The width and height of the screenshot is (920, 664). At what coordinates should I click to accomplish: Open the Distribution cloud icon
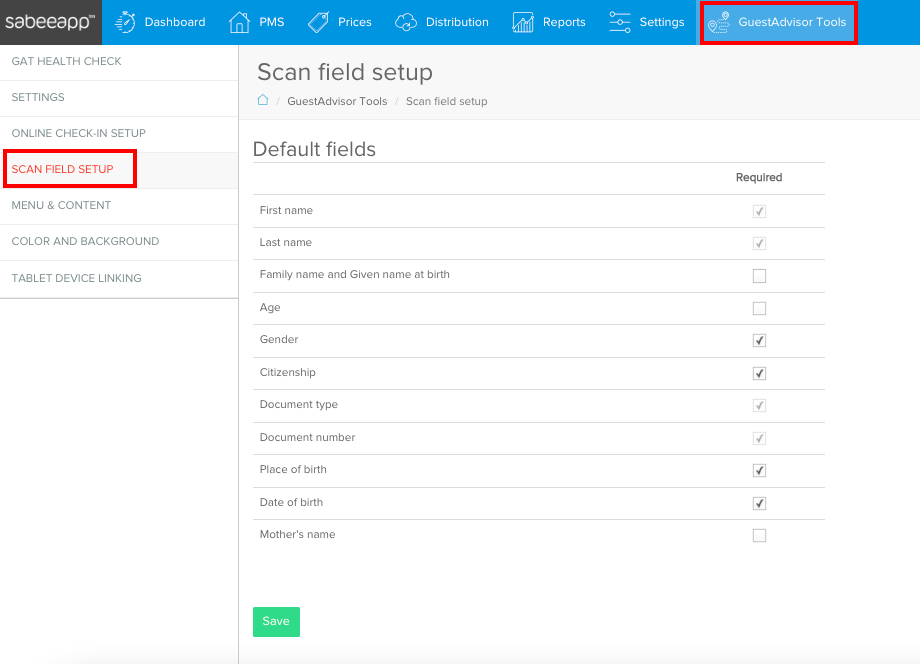click(405, 21)
